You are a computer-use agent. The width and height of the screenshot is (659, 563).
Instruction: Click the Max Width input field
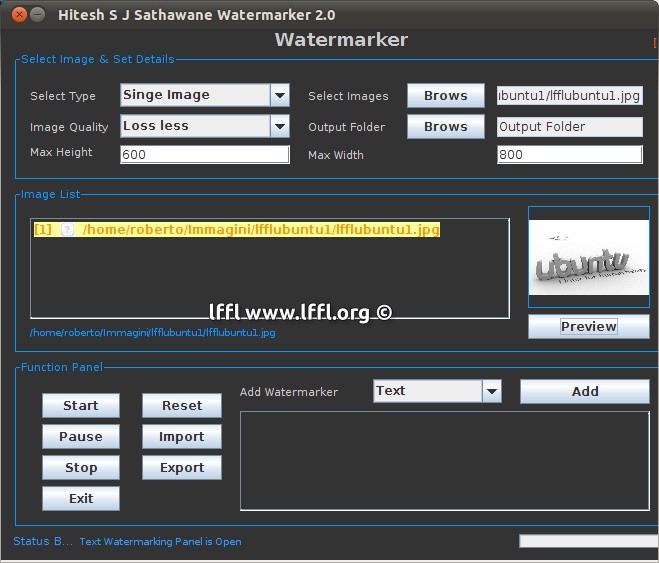569,155
